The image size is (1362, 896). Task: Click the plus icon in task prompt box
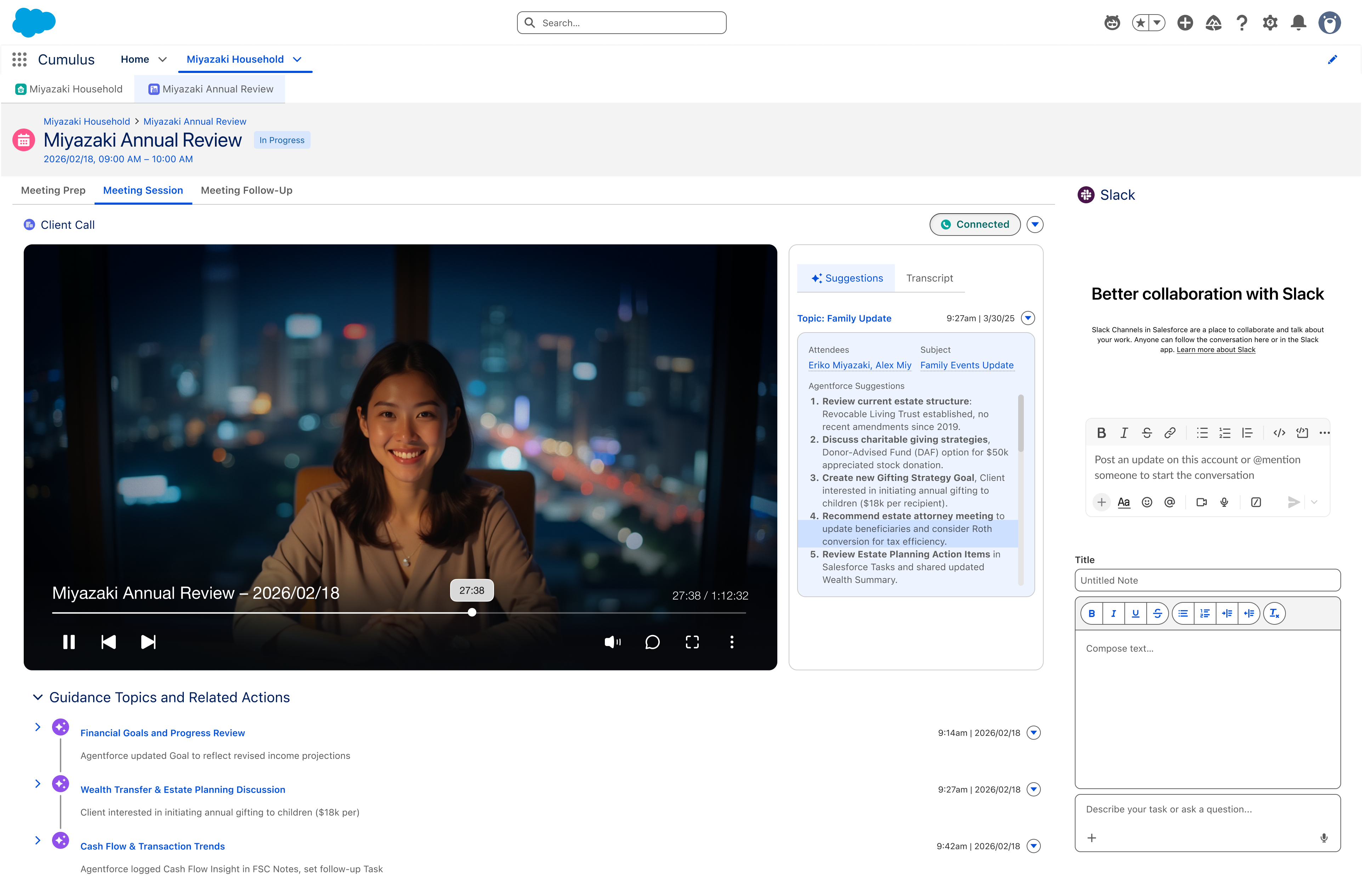[x=1091, y=838]
